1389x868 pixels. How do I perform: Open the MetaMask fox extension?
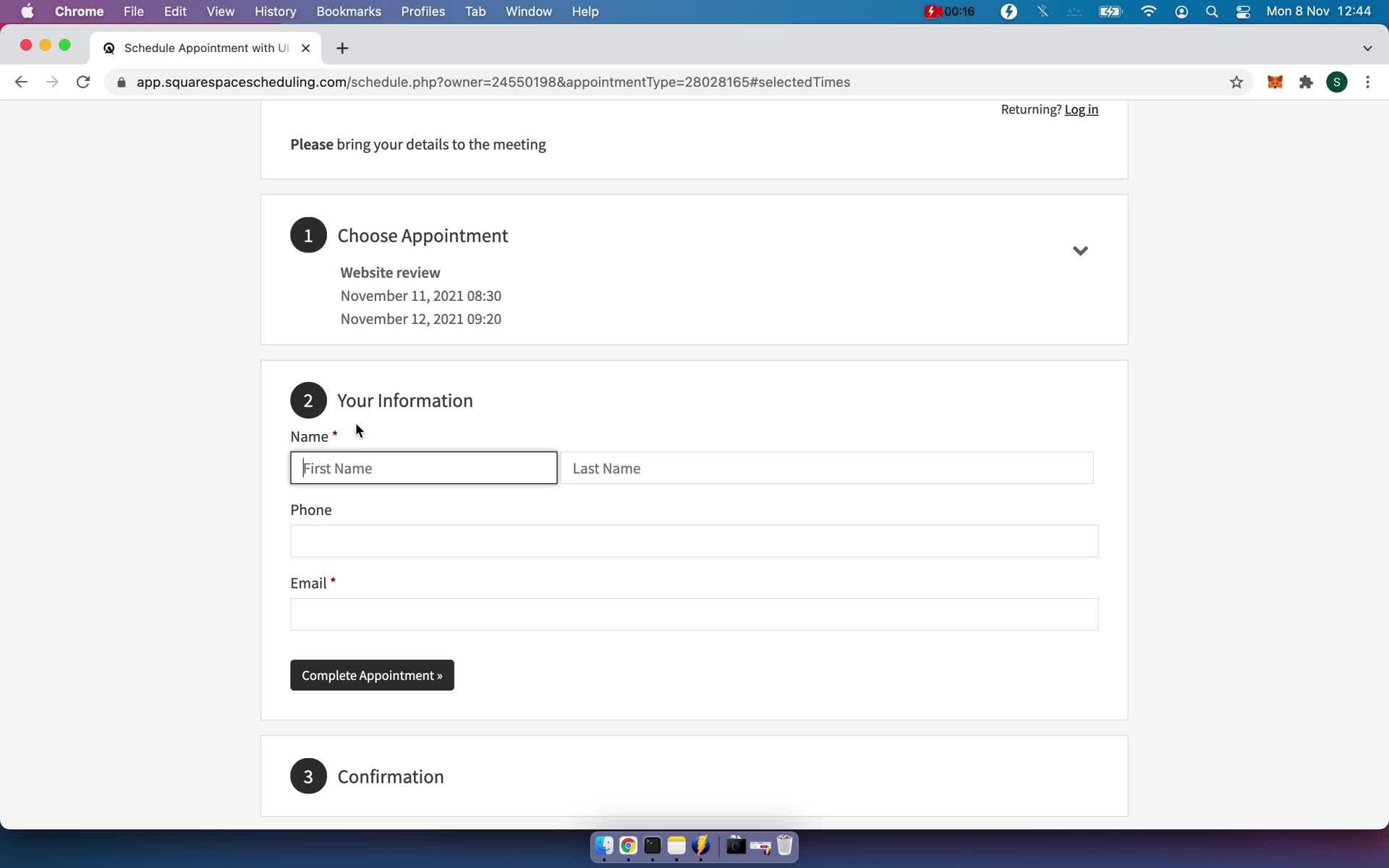click(x=1275, y=82)
